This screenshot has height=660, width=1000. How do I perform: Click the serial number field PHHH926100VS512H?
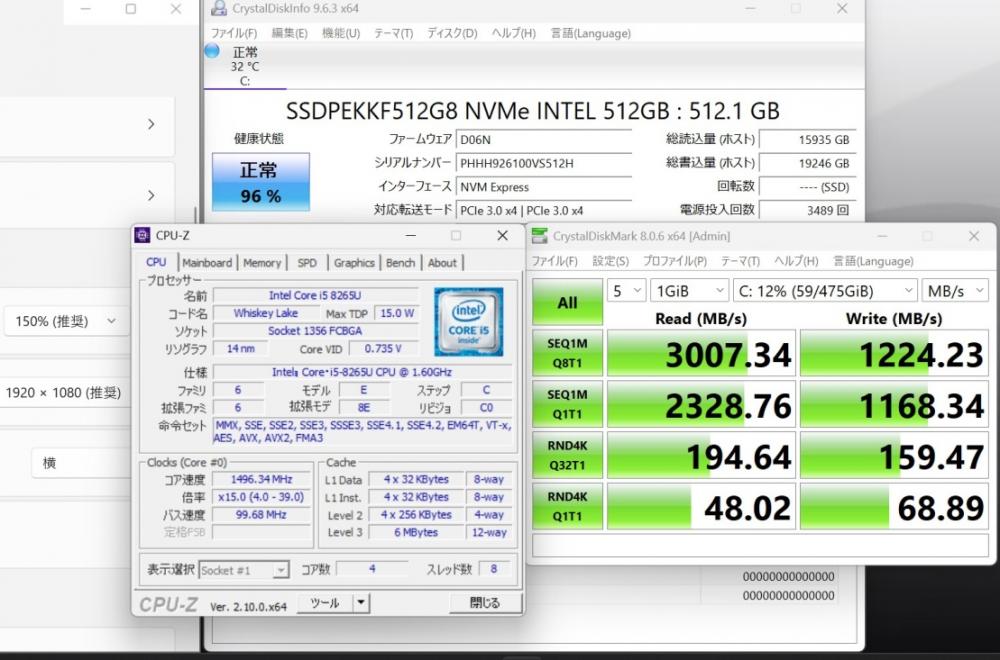click(543, 163)
